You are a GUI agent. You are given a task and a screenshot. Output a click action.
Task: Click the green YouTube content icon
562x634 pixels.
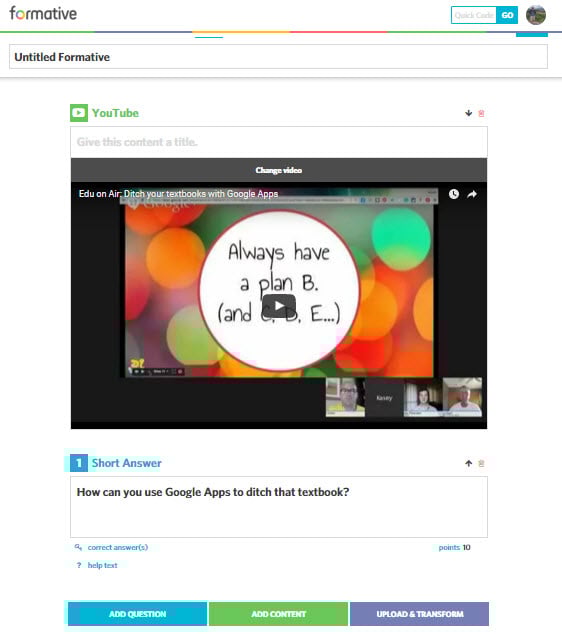[x=79, y=113]
